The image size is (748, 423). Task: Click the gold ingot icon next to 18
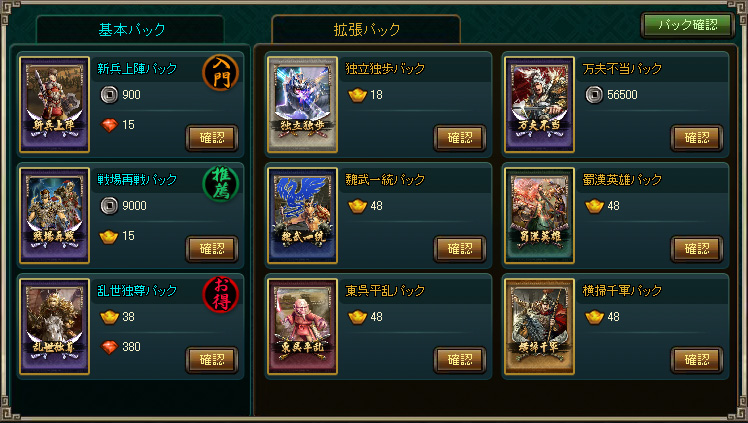tap(357, 95)
